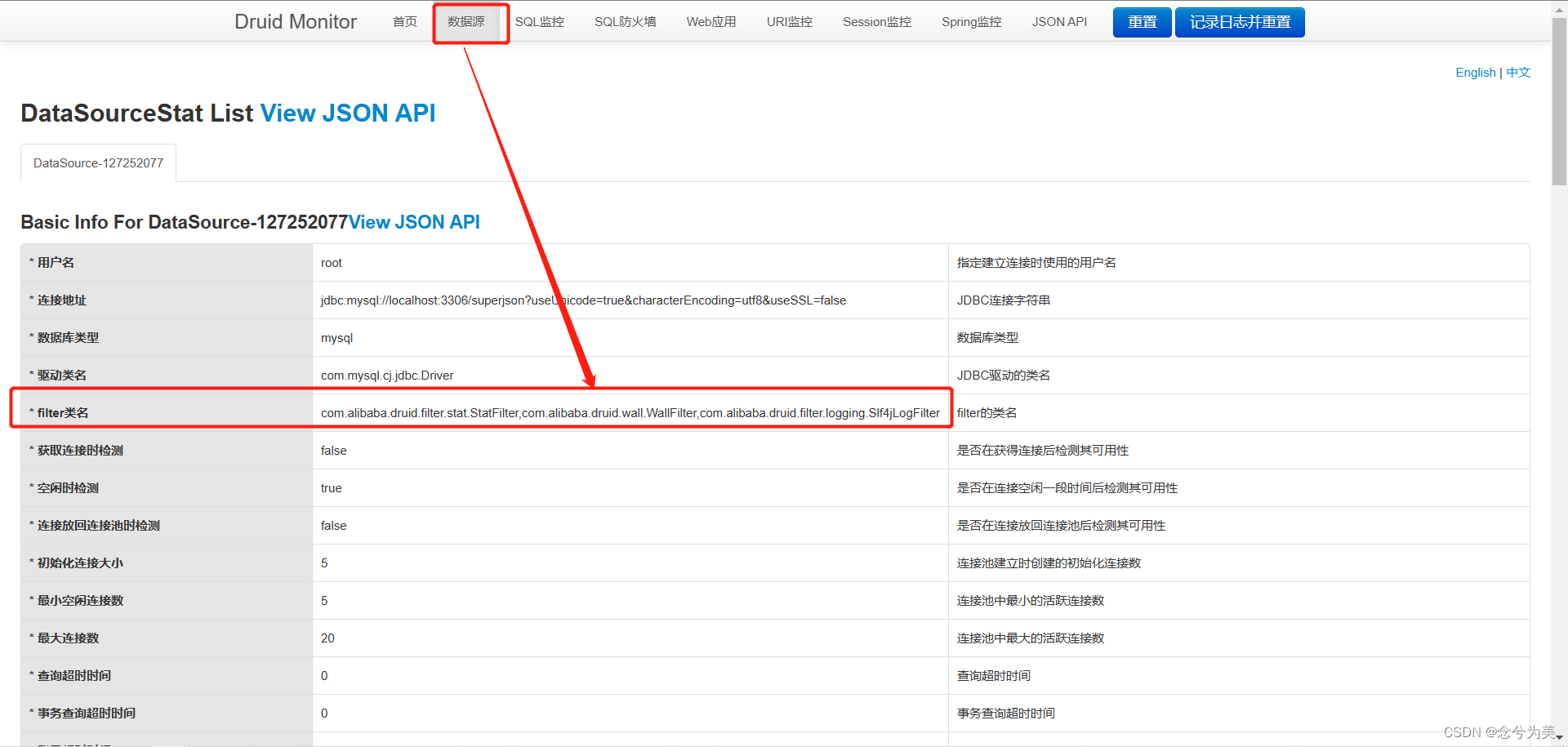Click 连接池建立时创建的初始化连接数 description
The width and height of the screenshot is (1568, 747).
click(1049, 563)
